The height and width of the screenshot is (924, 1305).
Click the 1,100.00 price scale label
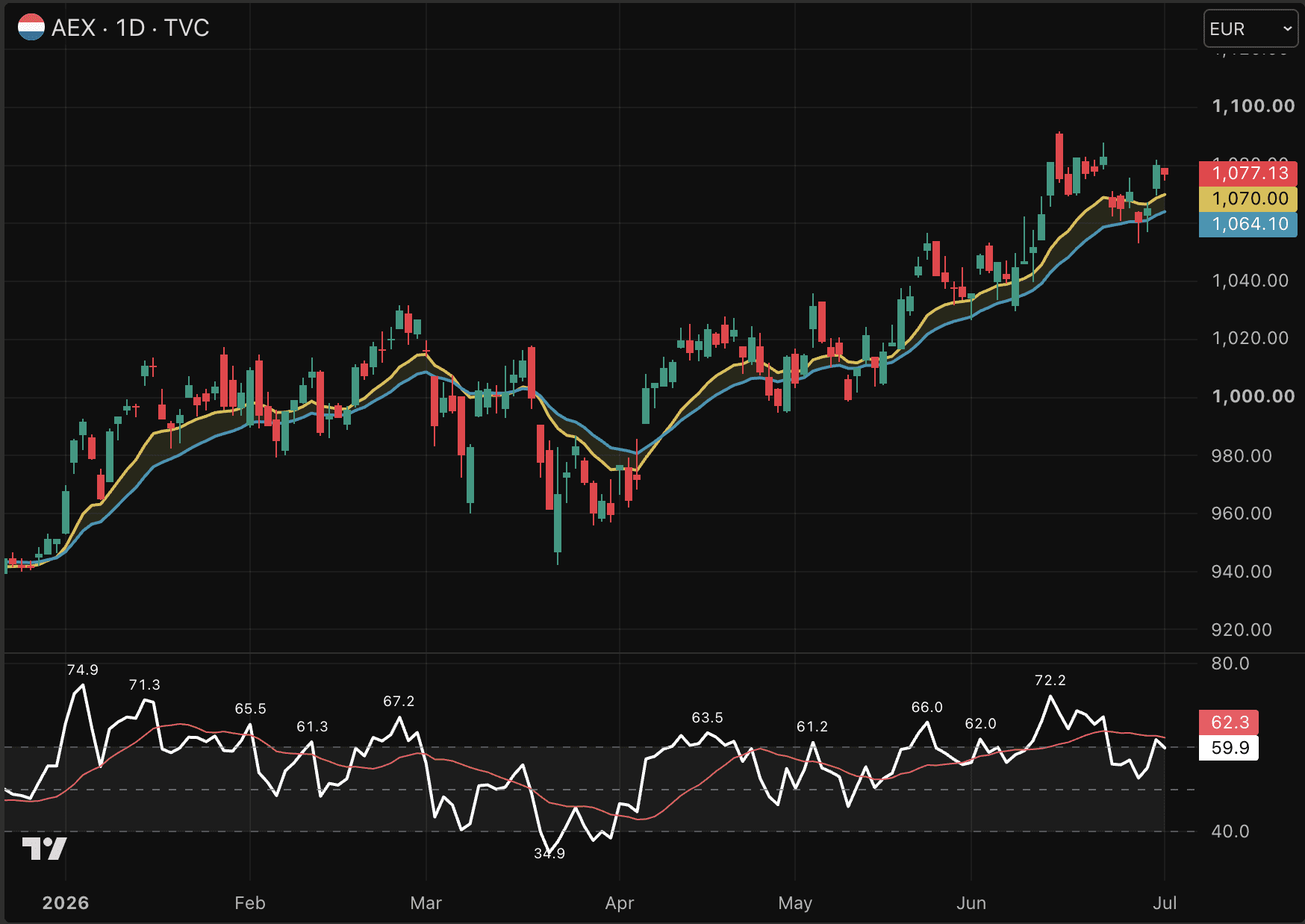1253,106
